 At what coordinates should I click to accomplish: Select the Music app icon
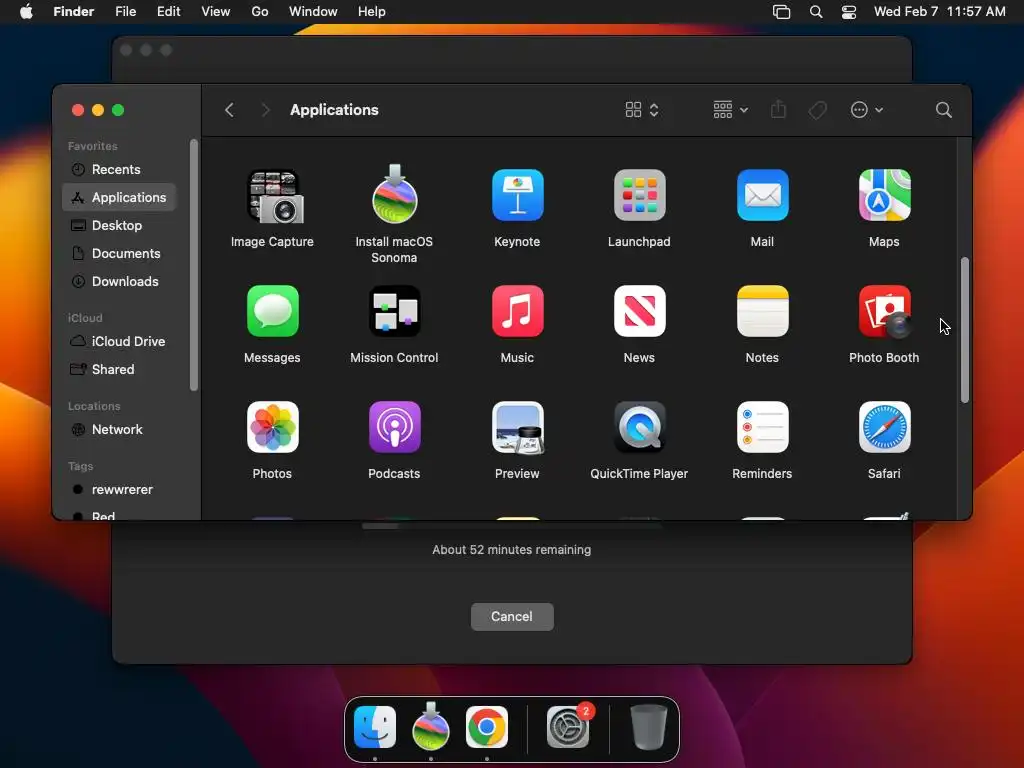[517, 311]
